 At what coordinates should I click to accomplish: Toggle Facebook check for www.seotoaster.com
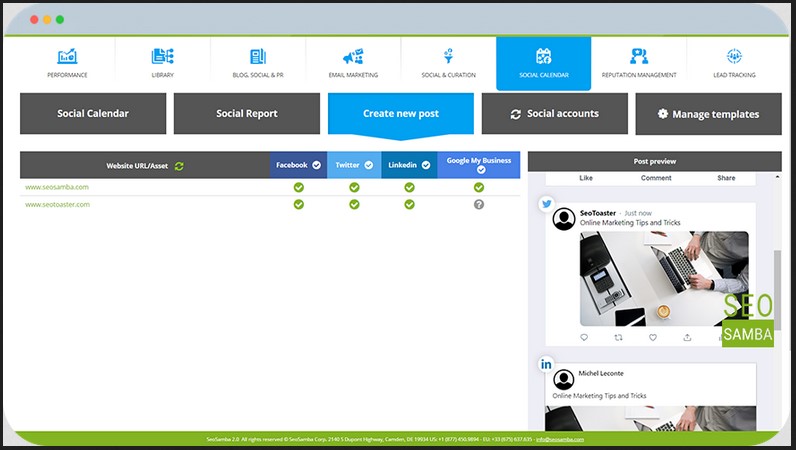(299, 205)
